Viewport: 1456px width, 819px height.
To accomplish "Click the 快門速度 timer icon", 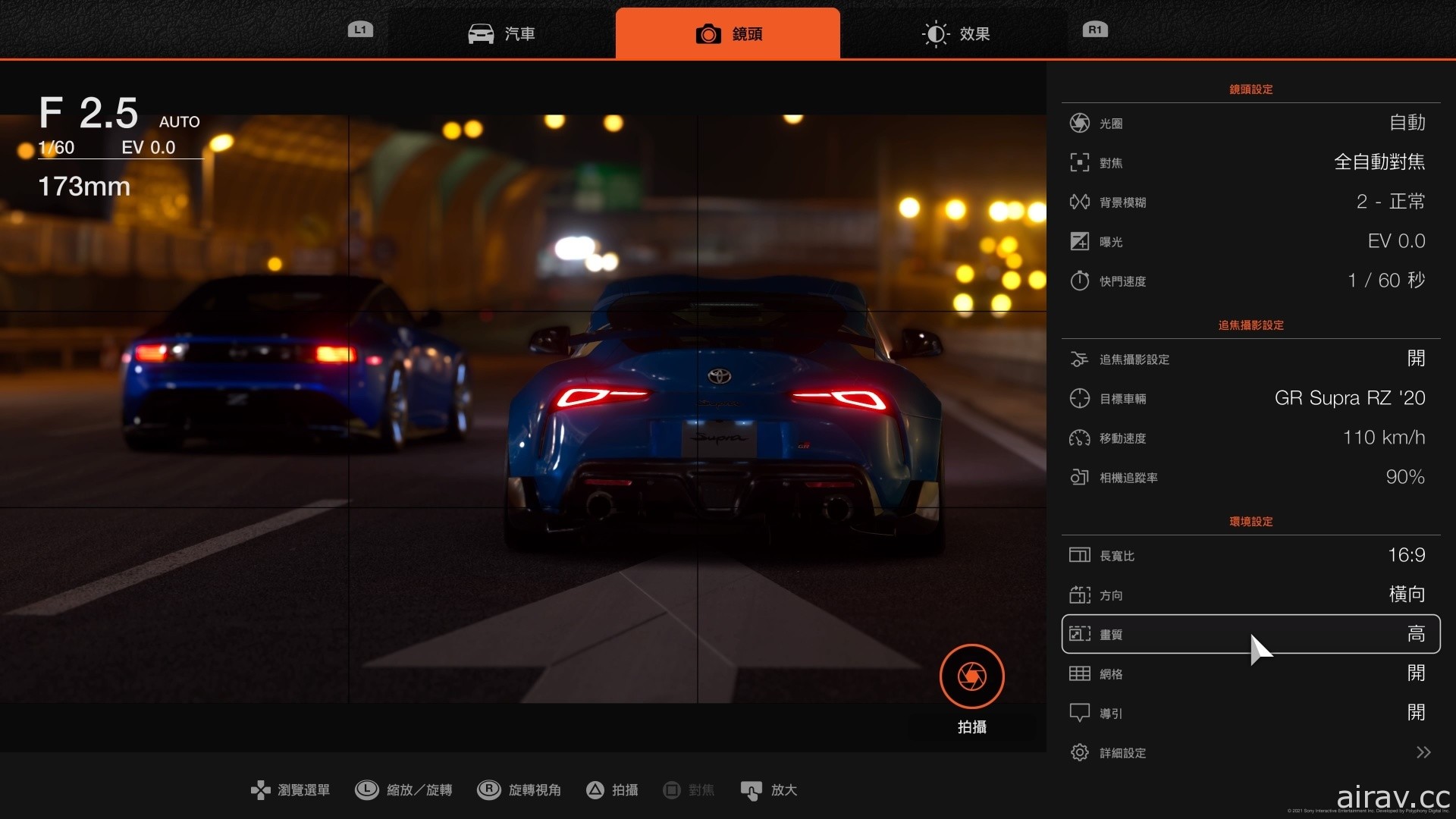I will [1080, 281].
